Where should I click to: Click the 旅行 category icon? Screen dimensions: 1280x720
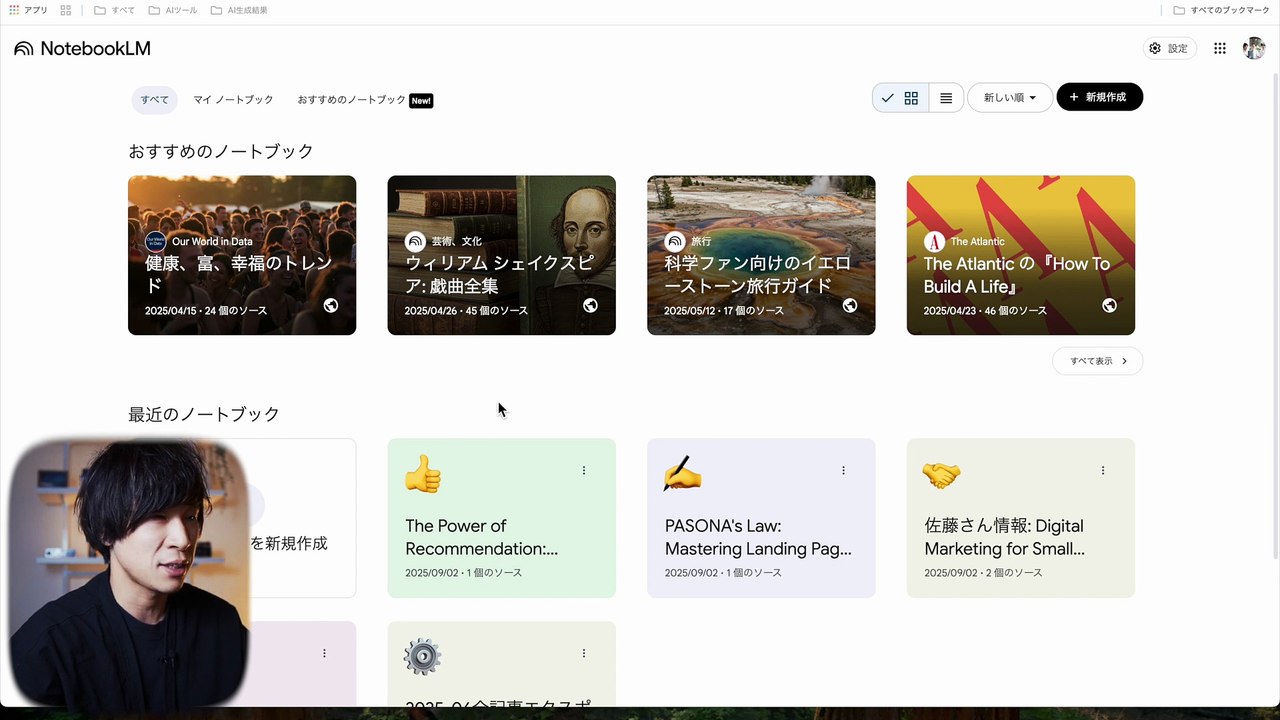click(675, 241)
